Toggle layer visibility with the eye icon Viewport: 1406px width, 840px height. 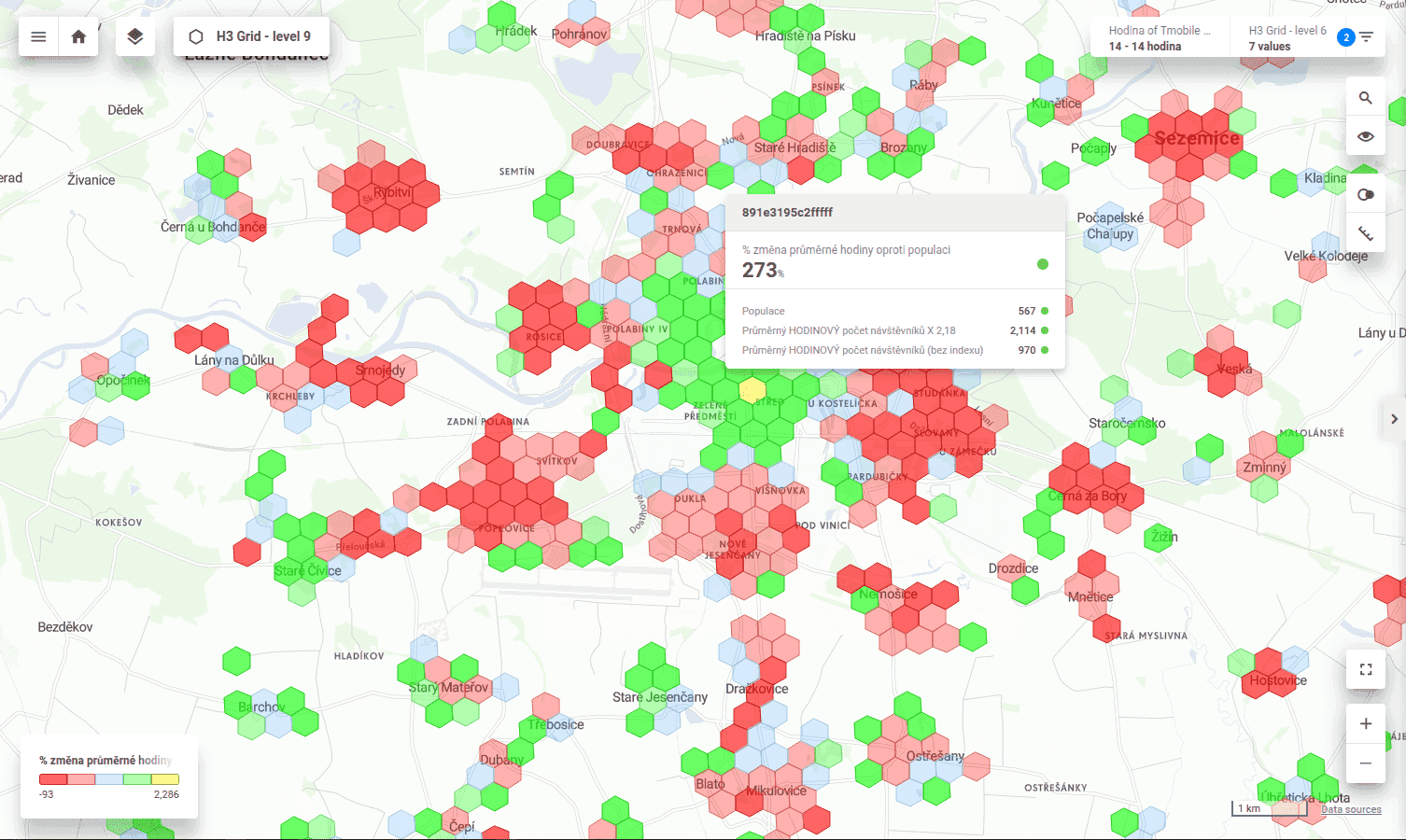click(1366, 136)
